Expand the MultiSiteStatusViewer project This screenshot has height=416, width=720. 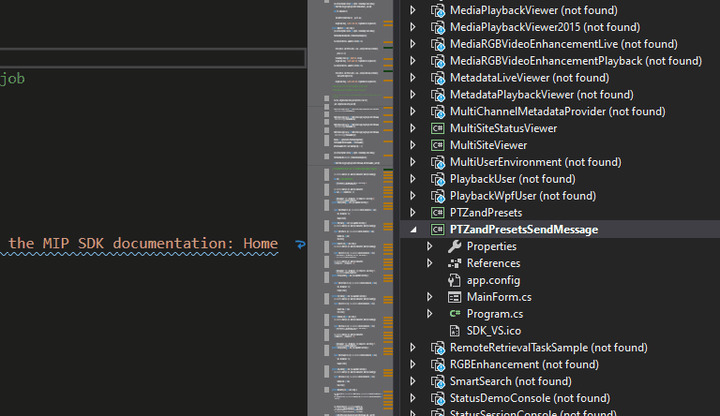coord(414,128)
